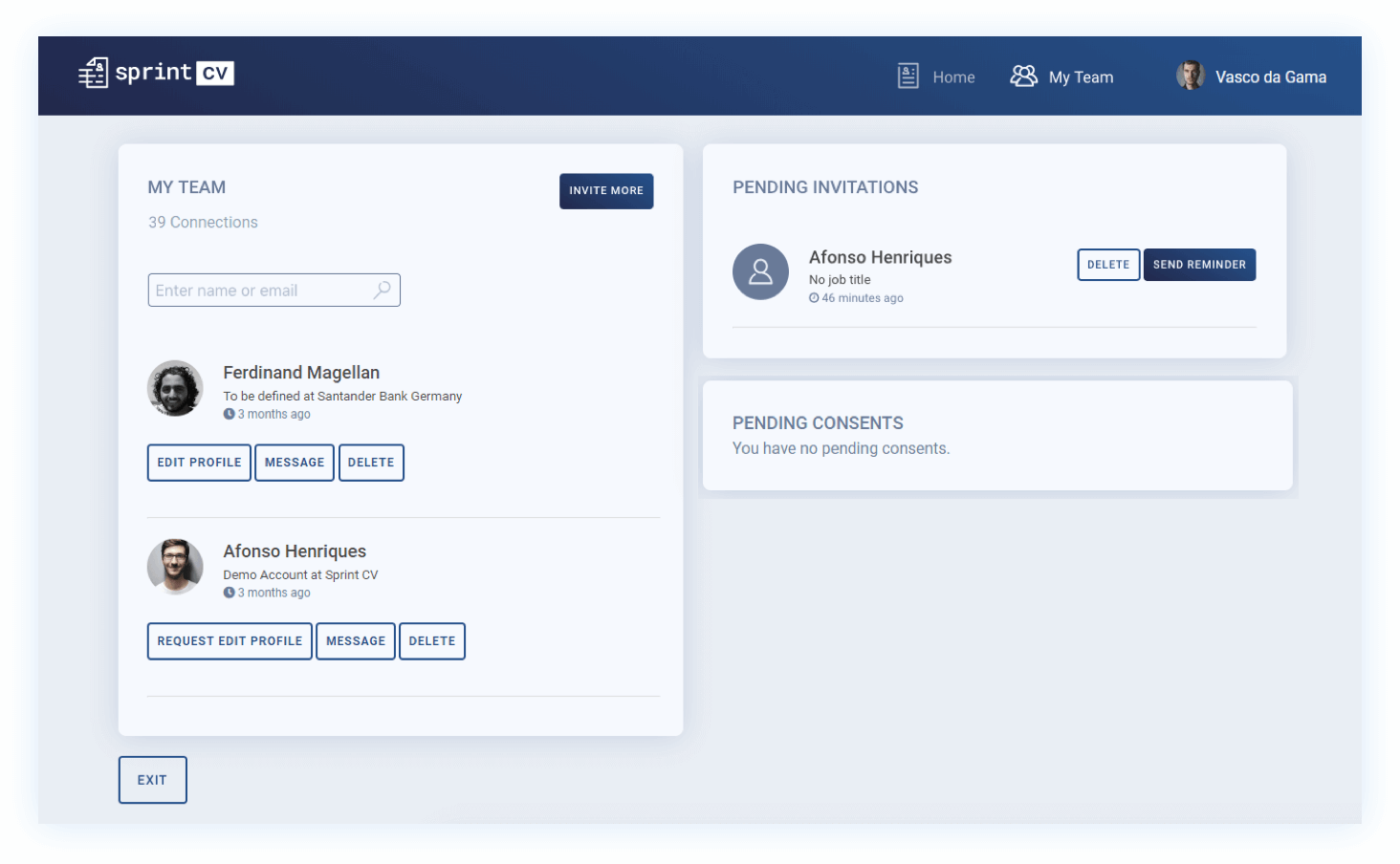
Task: Open the Vasco da Gama user menu
Action: 1270,77
